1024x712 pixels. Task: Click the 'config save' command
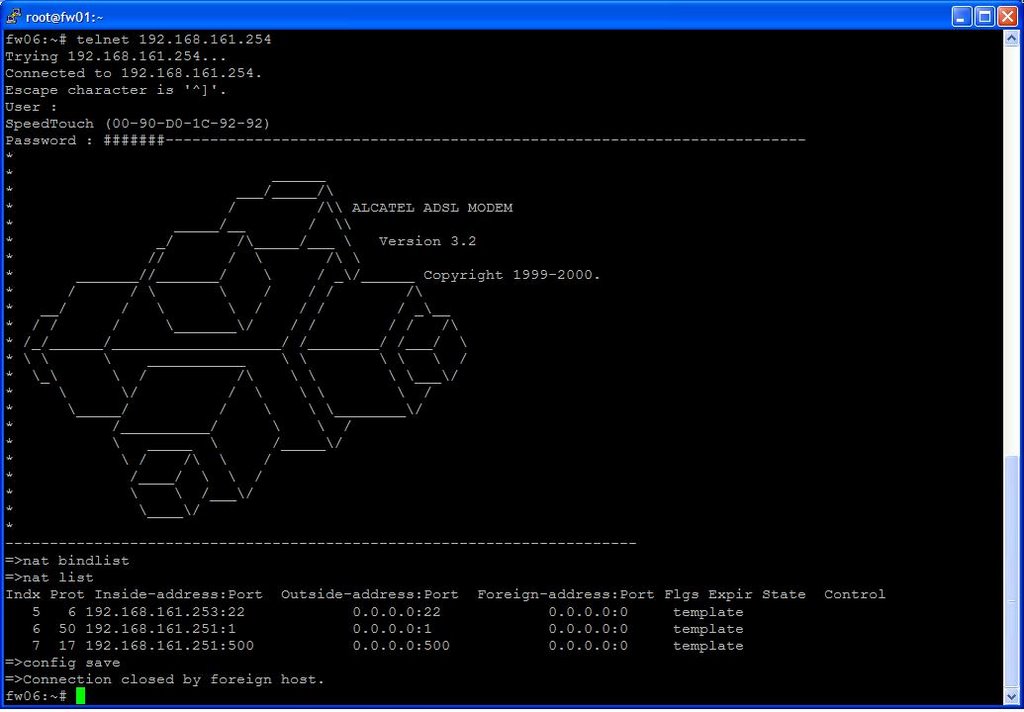pyautogui.click(x=71, y=663)
